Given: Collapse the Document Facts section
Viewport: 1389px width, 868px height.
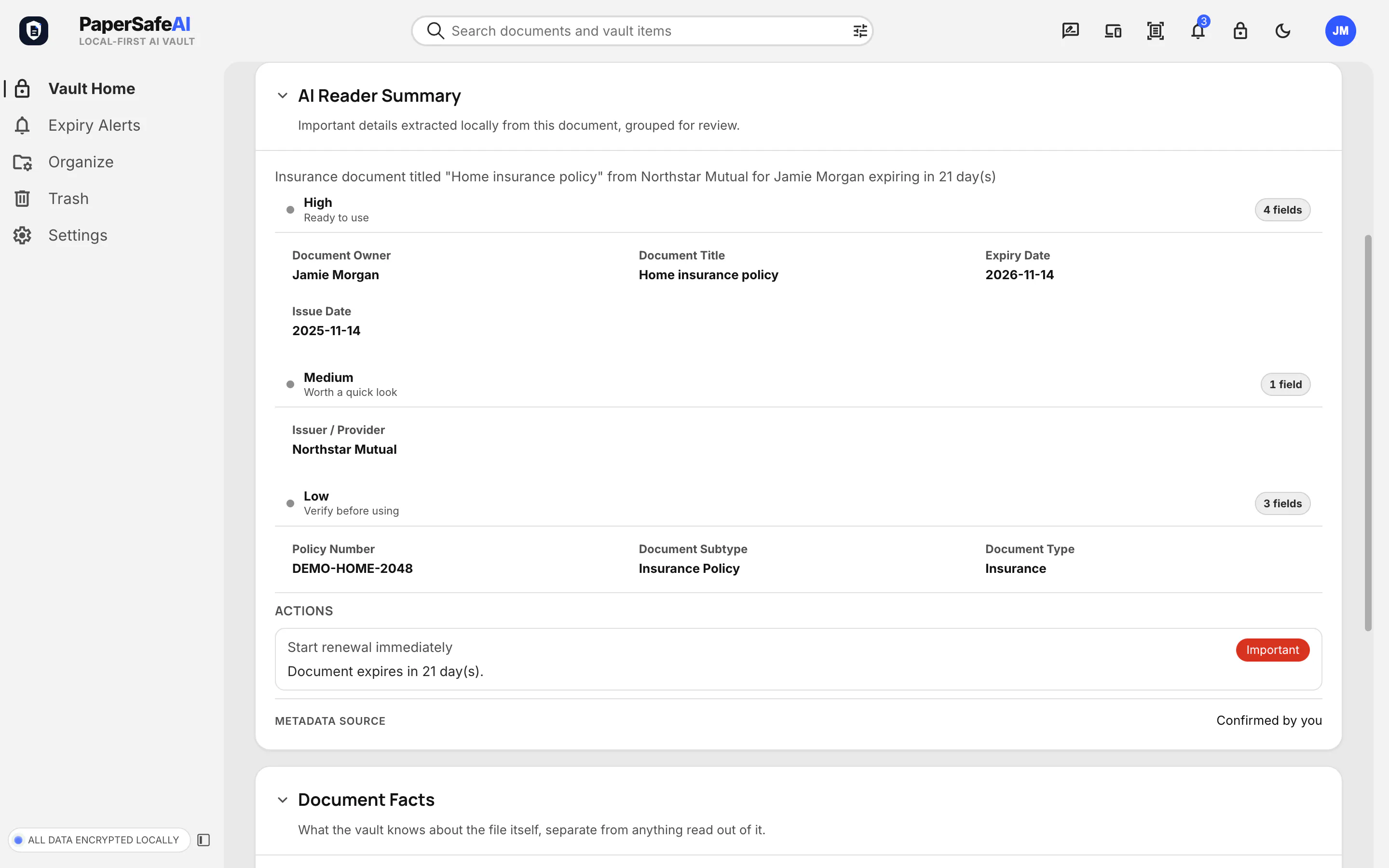Looking at the screenshot, I should (283, 800).
